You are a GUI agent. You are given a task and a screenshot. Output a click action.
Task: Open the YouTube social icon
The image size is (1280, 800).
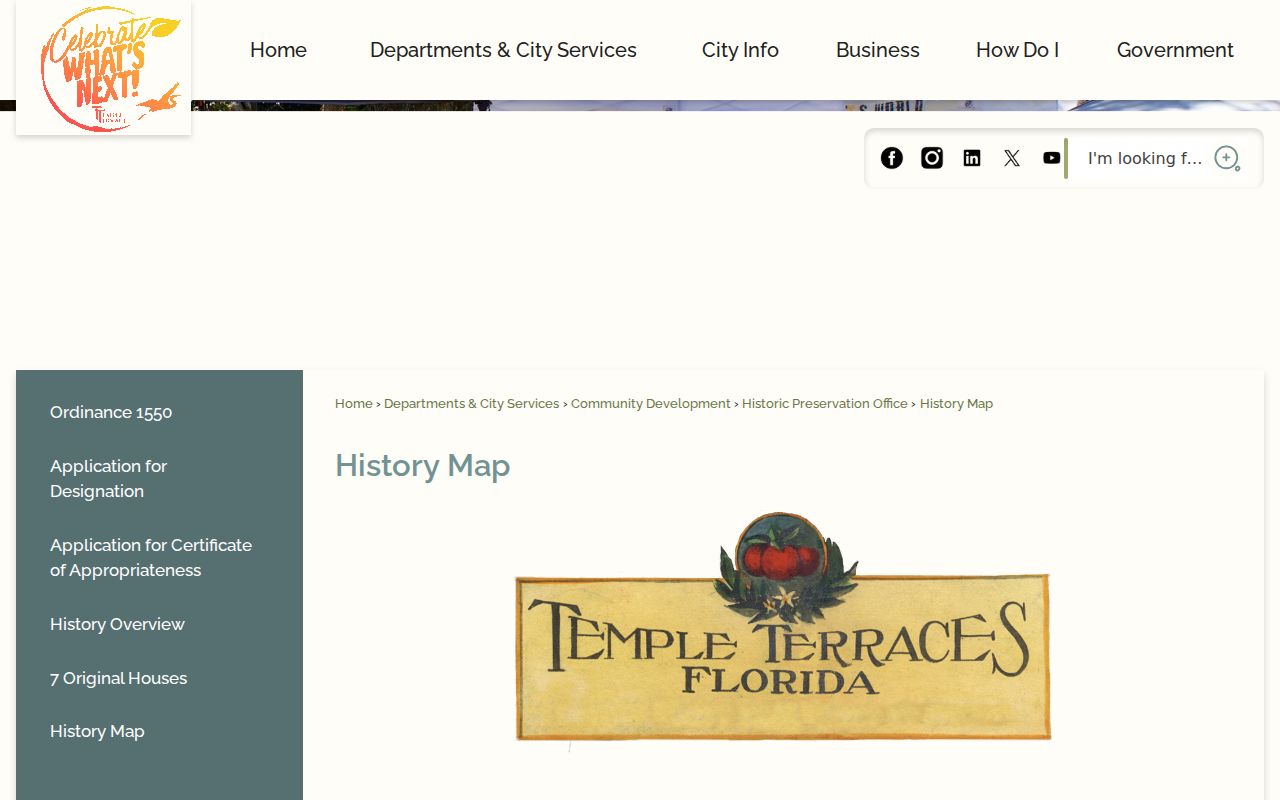pos(1052,158)
